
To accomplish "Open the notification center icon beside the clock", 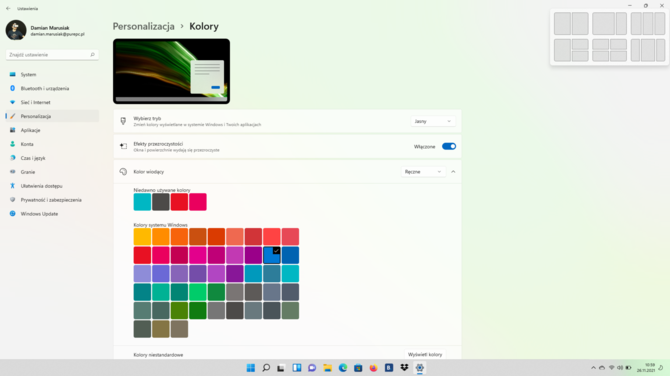I will click(661, 368).
